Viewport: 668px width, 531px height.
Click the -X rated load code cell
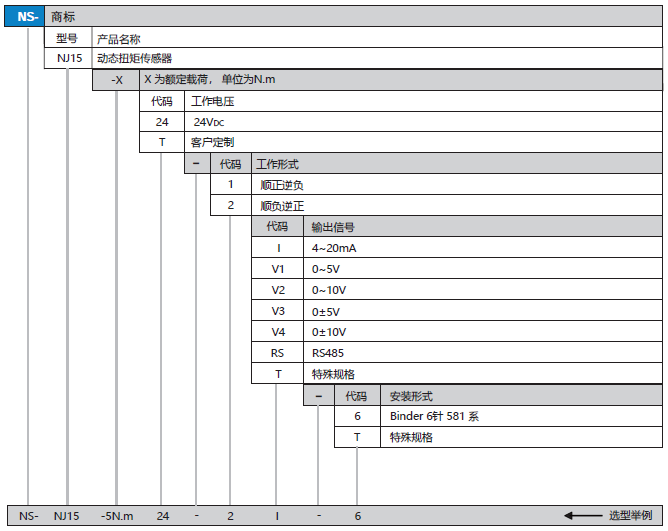point(116,80)
